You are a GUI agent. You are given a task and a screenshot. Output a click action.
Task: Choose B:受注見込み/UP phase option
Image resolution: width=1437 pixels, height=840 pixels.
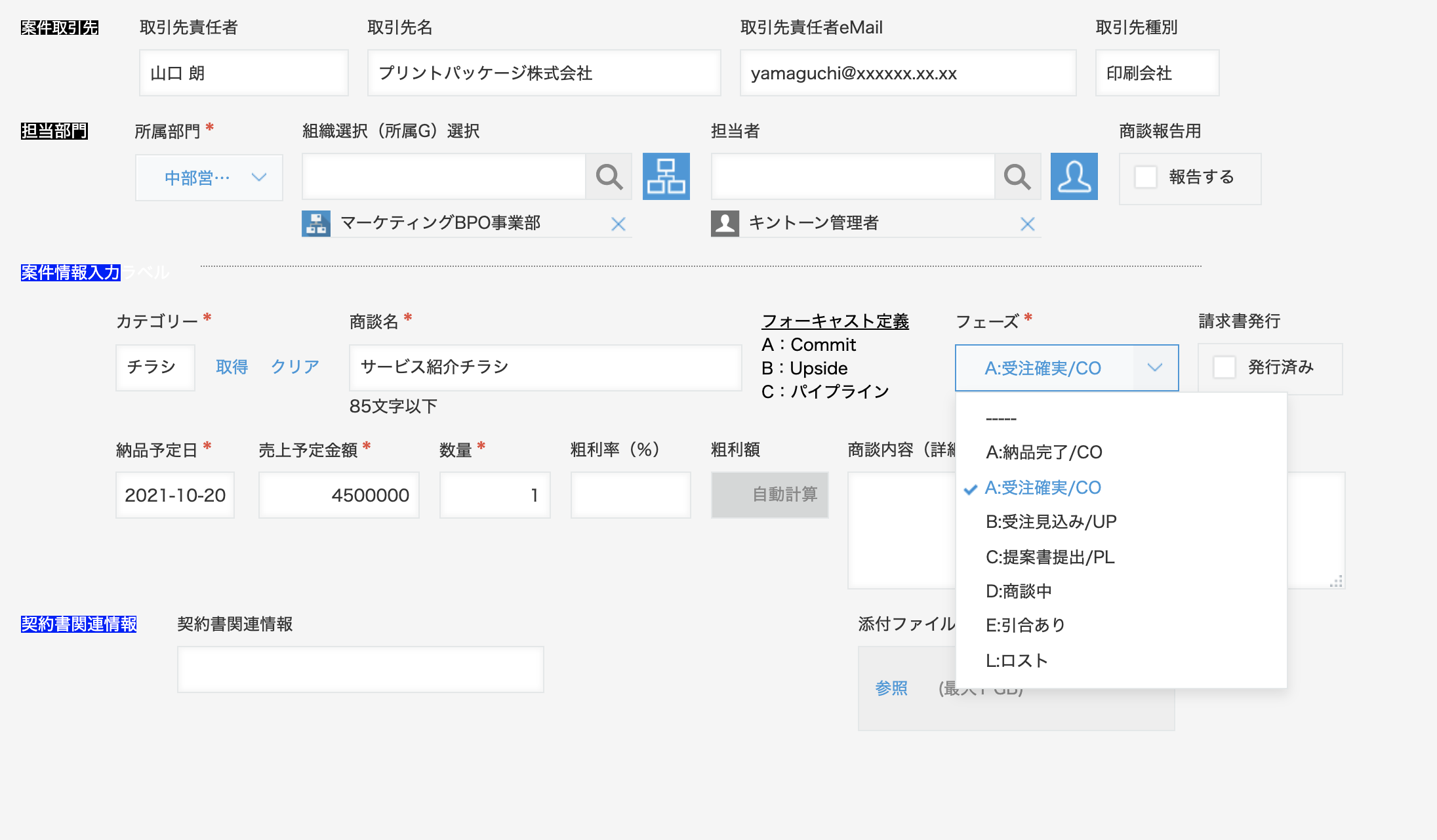pos(1121,522)
